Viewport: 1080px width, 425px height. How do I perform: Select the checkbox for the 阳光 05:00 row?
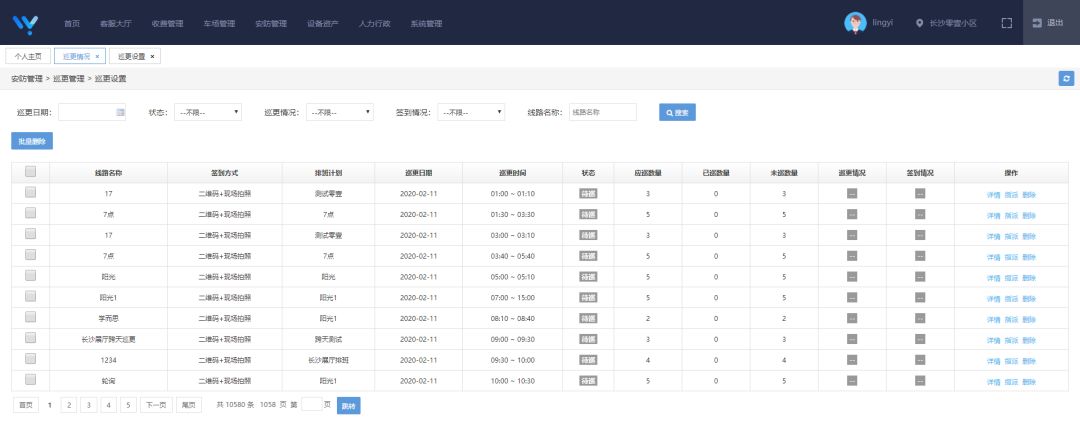30,276
